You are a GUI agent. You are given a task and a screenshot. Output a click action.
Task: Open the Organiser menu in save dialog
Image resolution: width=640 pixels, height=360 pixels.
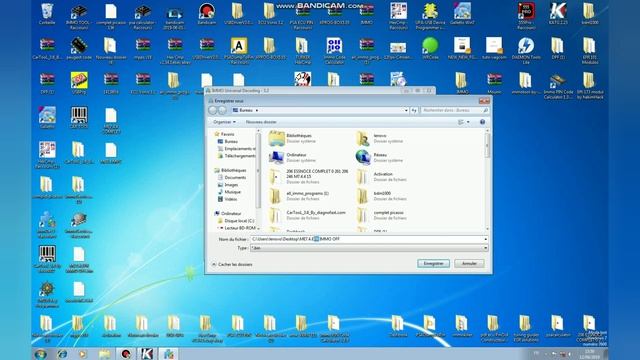pos(224,122)
